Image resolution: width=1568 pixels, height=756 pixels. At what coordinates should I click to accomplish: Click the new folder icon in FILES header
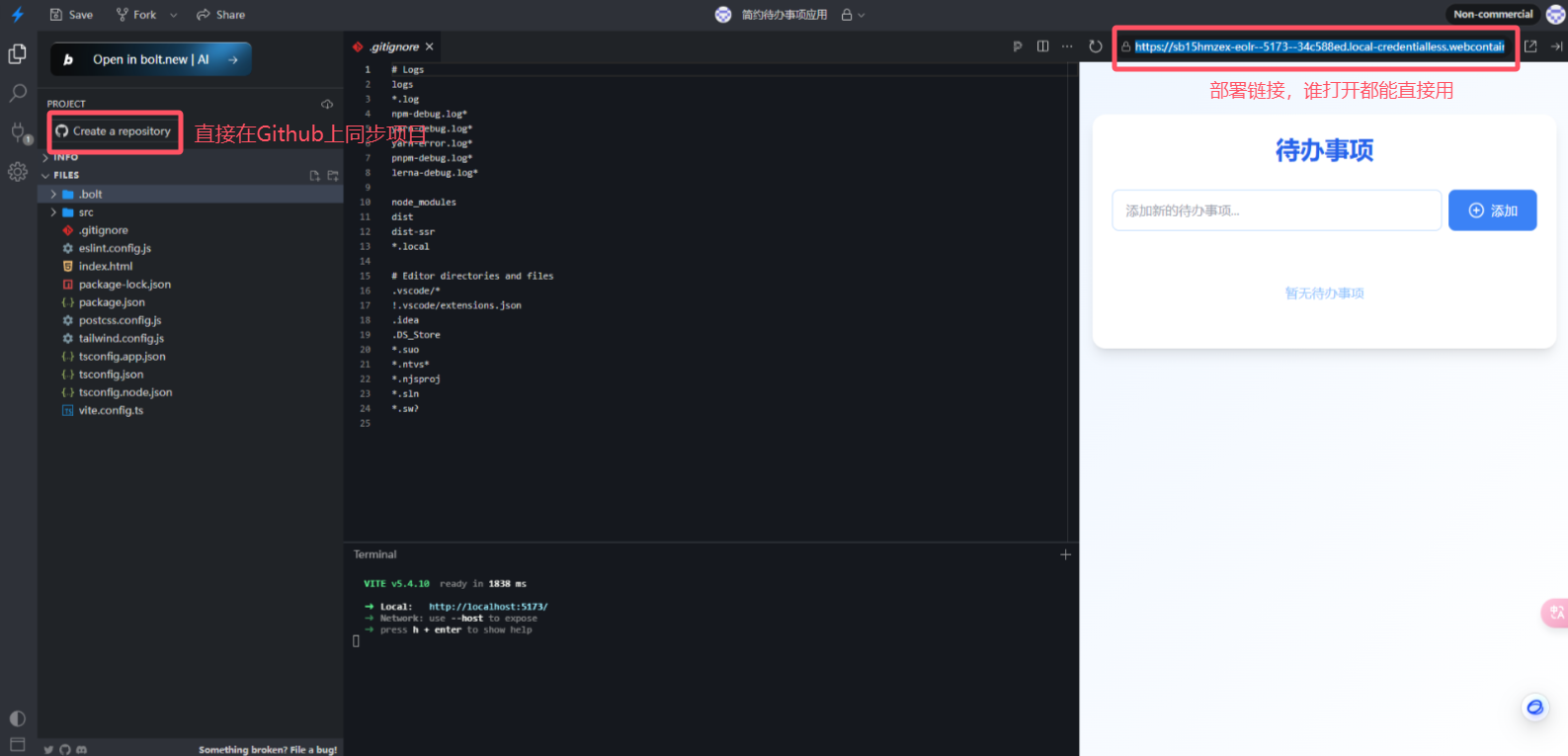(x=333, y=176)
